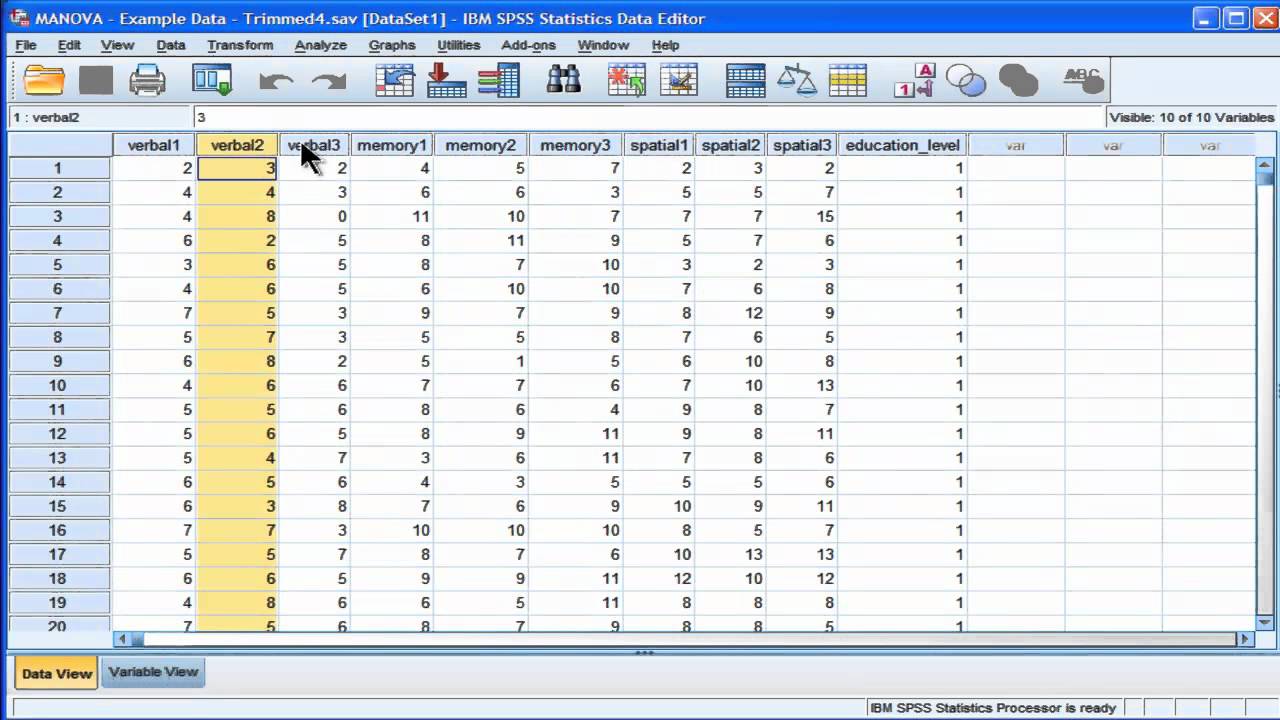Click the Find binoculars icon
Viewport: 1280px width, 720px height.
[x=564, y=80]
